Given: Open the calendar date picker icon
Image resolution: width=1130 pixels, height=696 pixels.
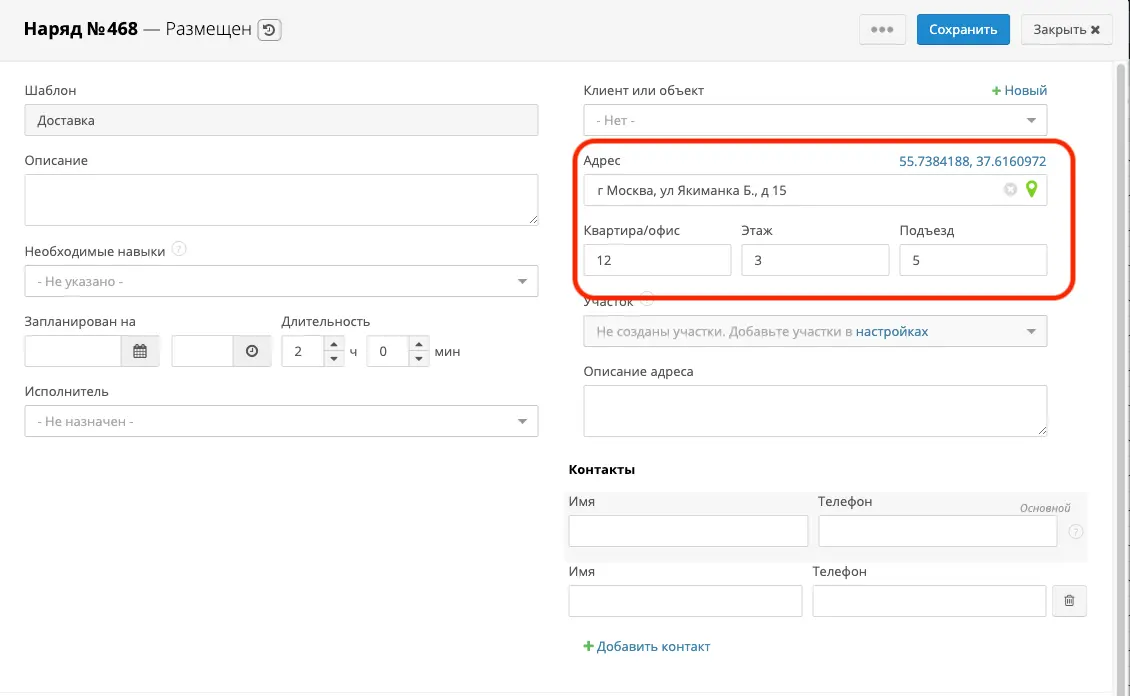Looking at the screenshot, I should [x=140, y=352].
